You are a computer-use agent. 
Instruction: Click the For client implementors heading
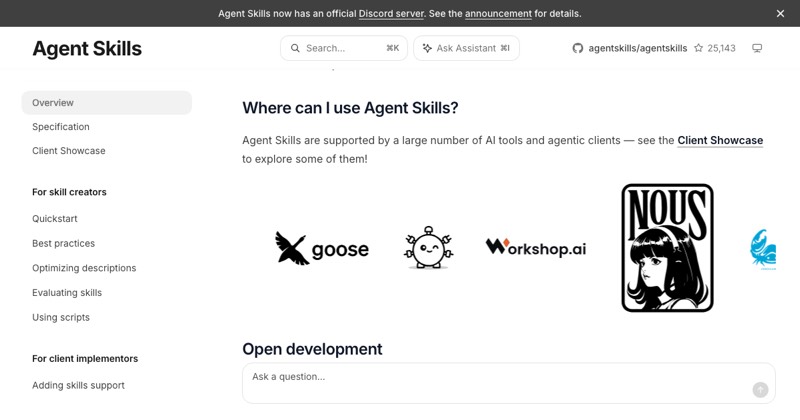(x=85, y=359)
